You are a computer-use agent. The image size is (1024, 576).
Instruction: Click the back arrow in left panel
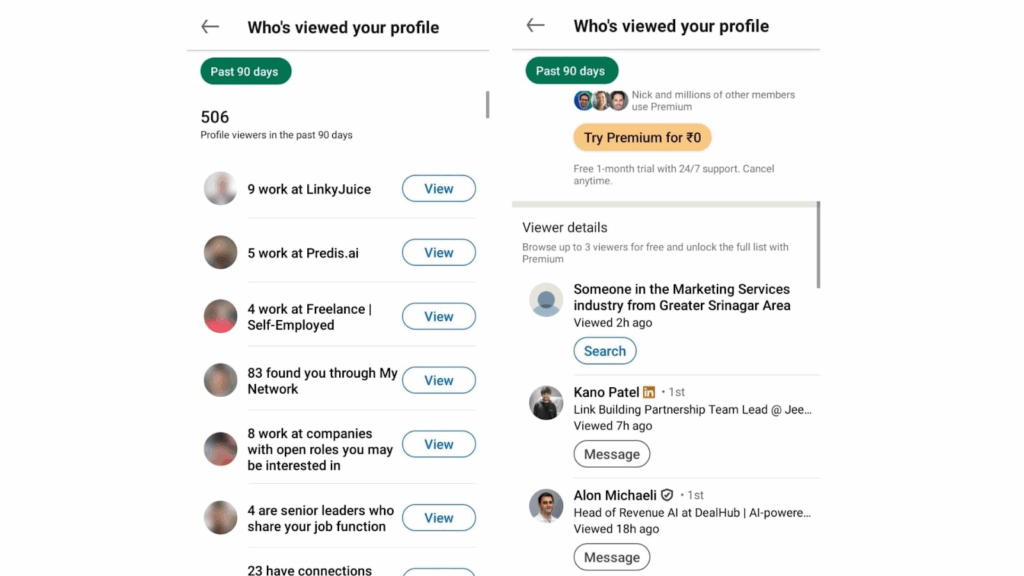tap(210, 27)
